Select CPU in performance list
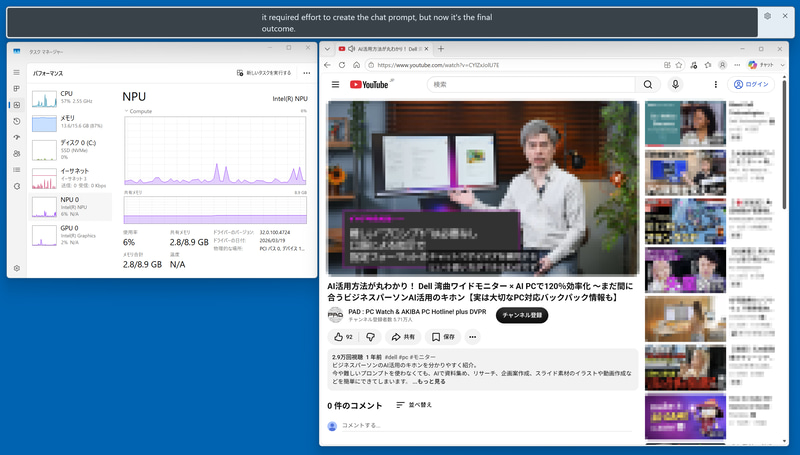Viewport: 800px width, 455px height. 70,98
